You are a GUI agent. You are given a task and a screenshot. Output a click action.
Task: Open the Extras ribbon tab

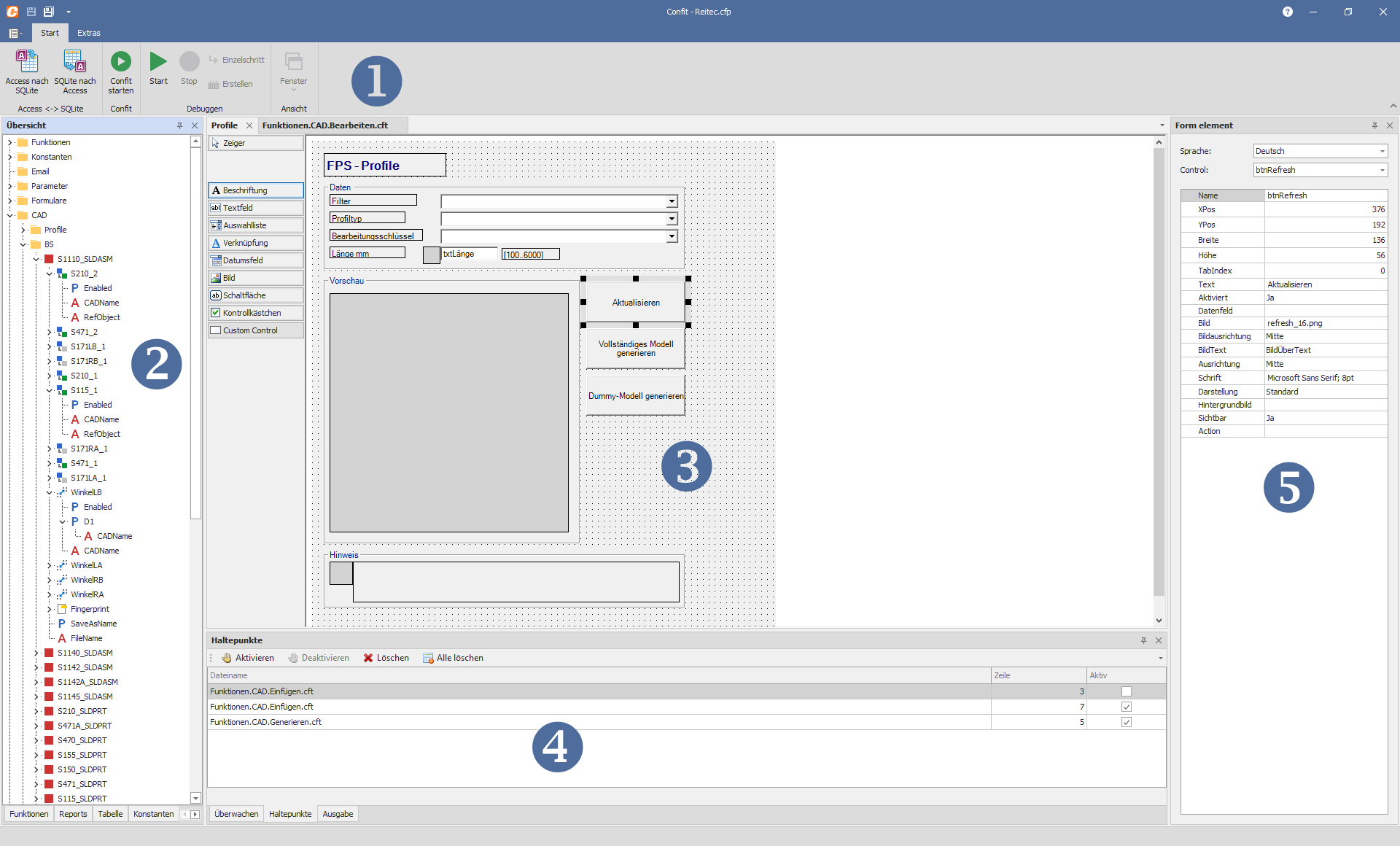pos(89,33)
